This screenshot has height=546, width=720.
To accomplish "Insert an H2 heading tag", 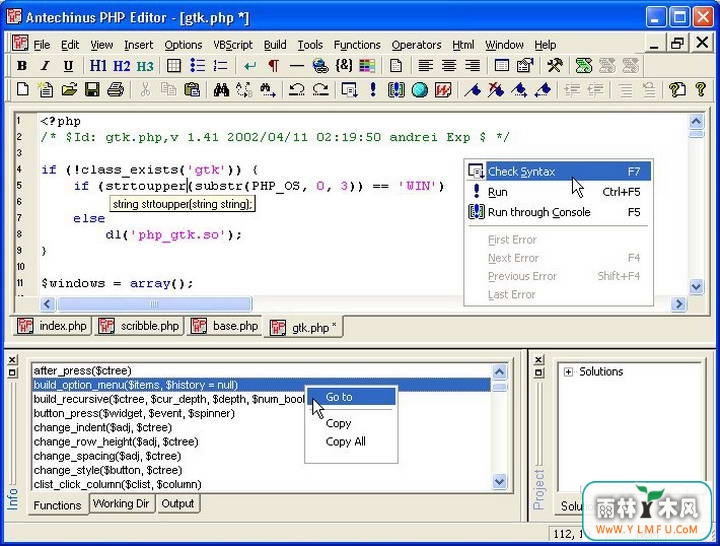I will point(122,66).
